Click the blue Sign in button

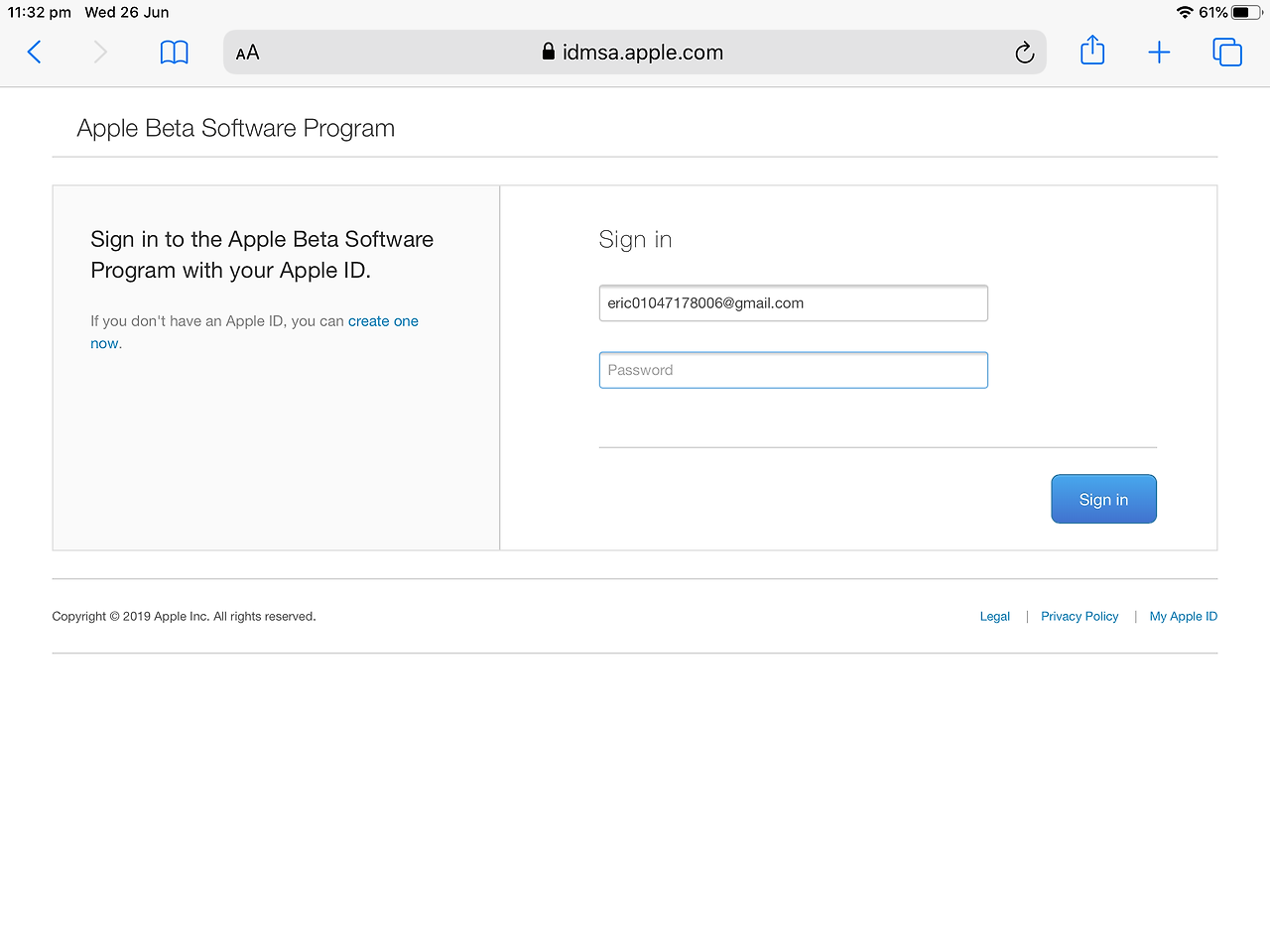[x=1103, y=499]
